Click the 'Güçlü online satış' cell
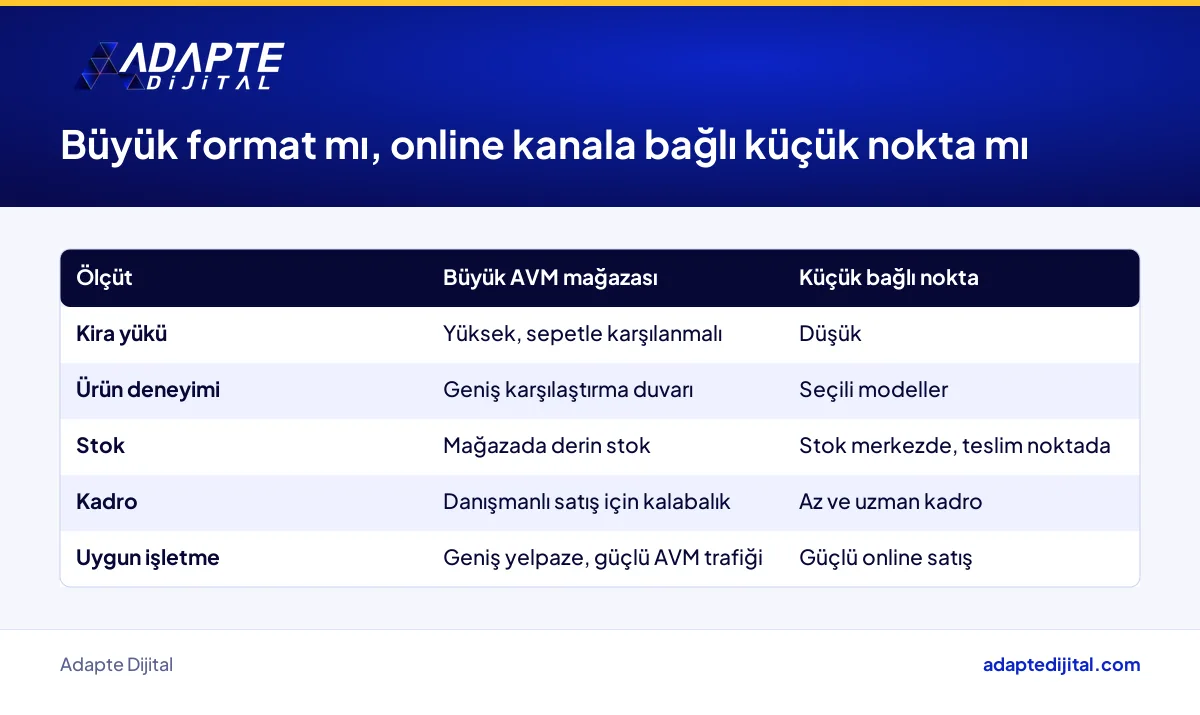Screen dimensions: 1200x715 [886, 558]
